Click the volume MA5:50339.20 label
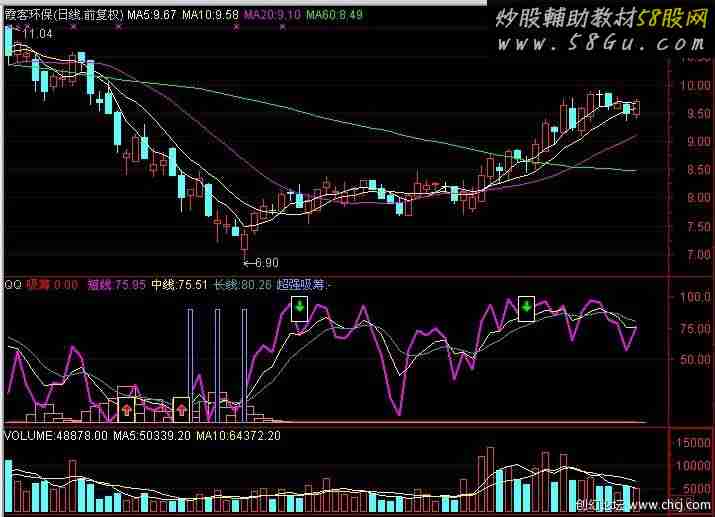This screenshot has height=517, width=715. pyautogui.click(x=152, y=436)
